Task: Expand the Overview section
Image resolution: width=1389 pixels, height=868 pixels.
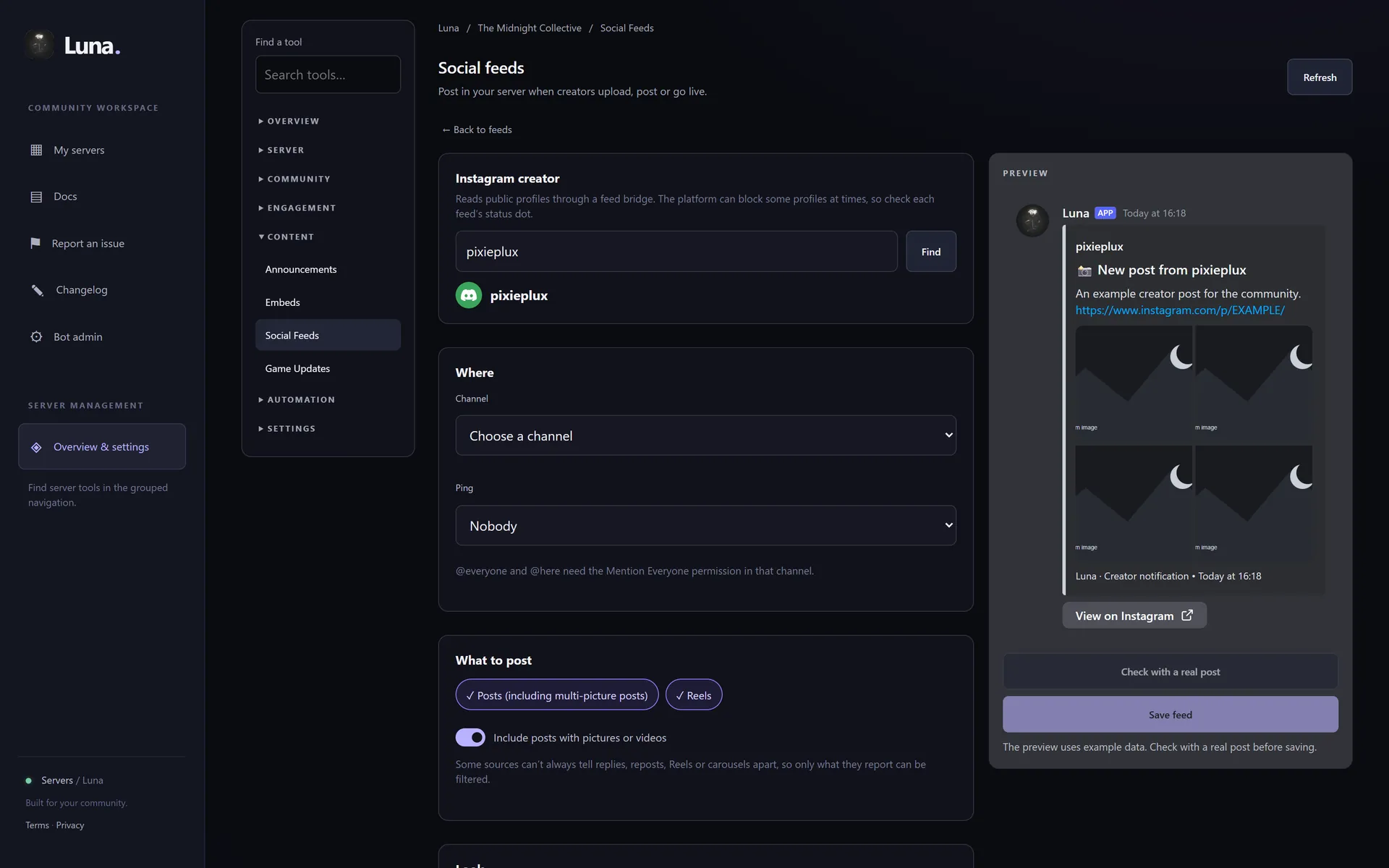Action: click(289, 121)
